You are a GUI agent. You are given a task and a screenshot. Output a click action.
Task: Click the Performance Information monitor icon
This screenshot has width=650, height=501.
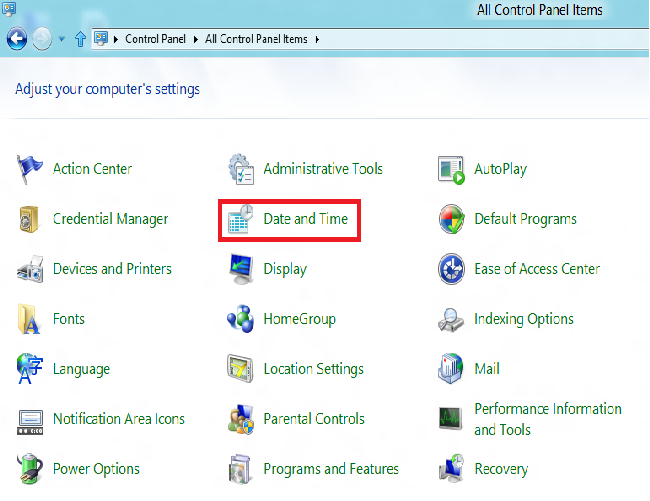[451, 419]
